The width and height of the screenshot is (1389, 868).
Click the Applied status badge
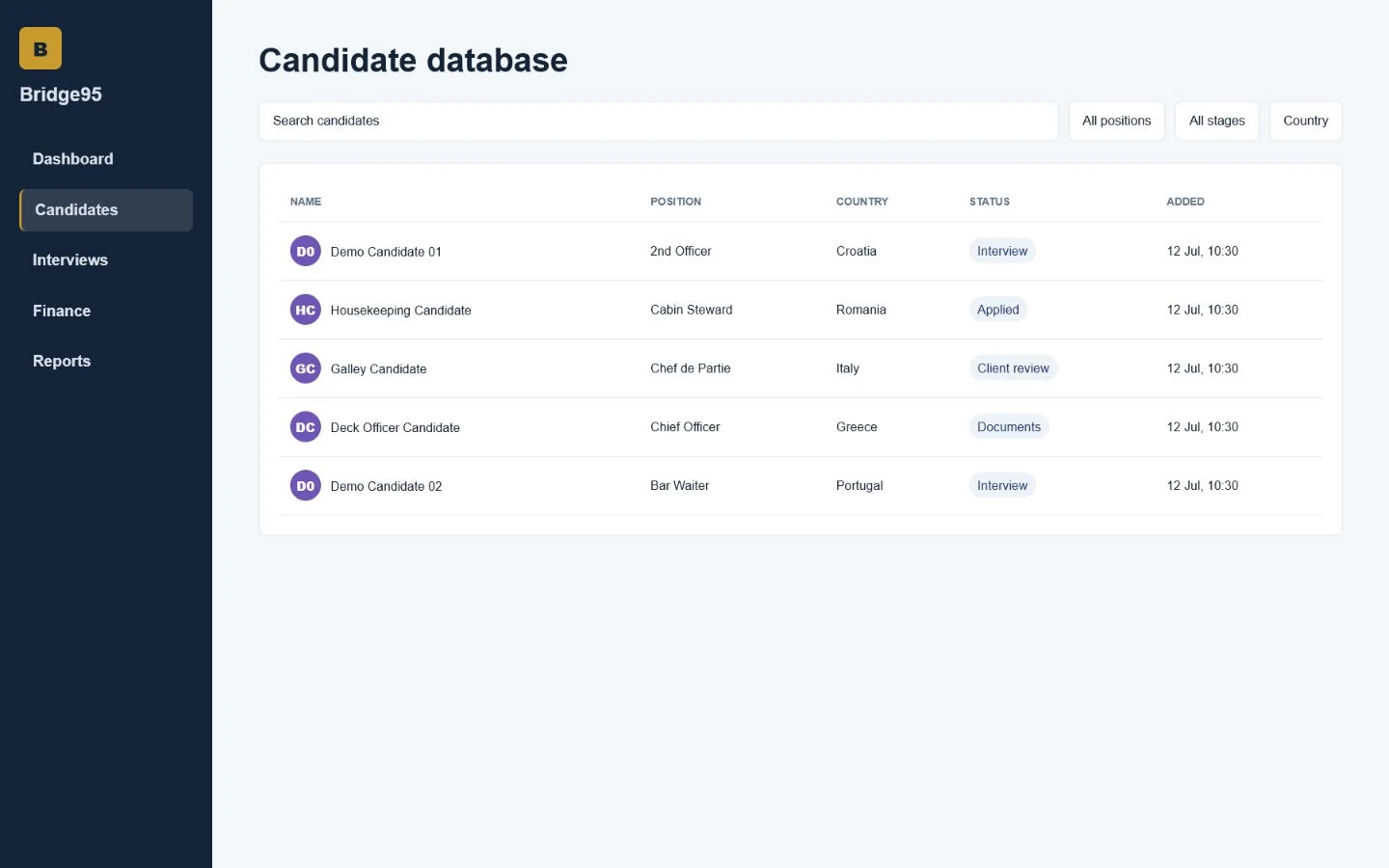[x=998, y=310]
